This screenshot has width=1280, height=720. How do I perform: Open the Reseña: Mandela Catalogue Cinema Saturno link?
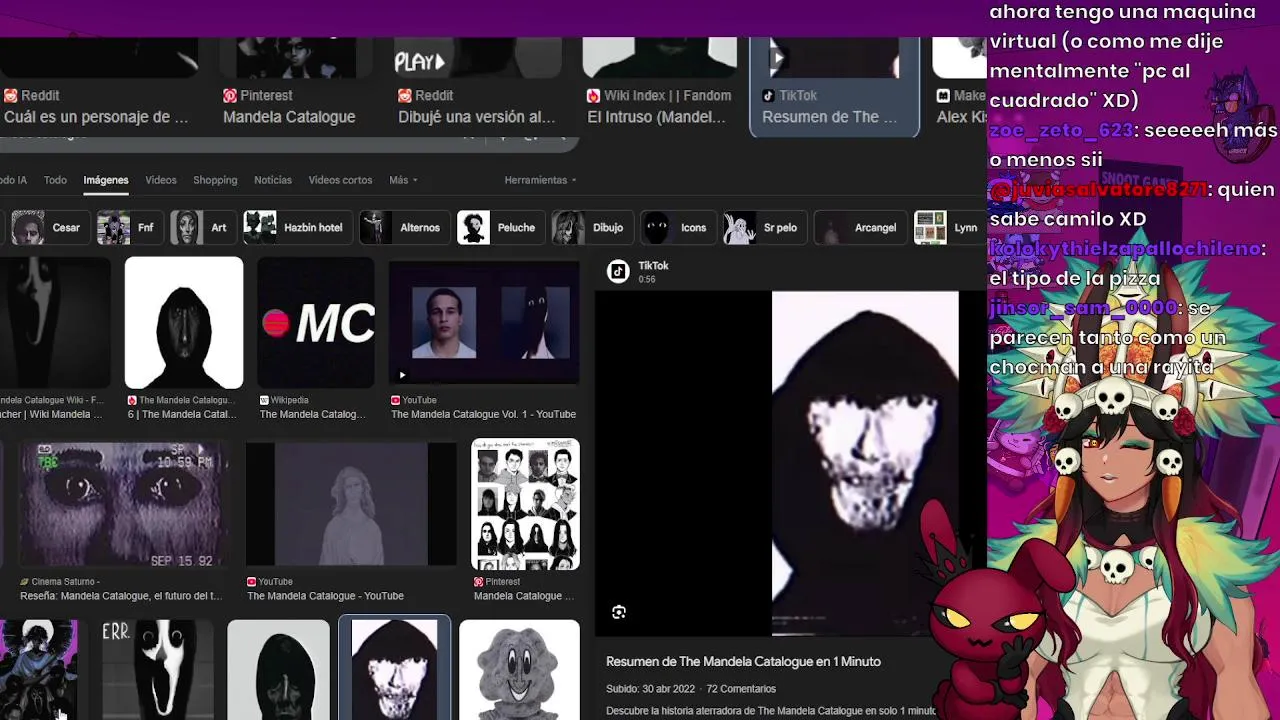(x=121, y=596)
